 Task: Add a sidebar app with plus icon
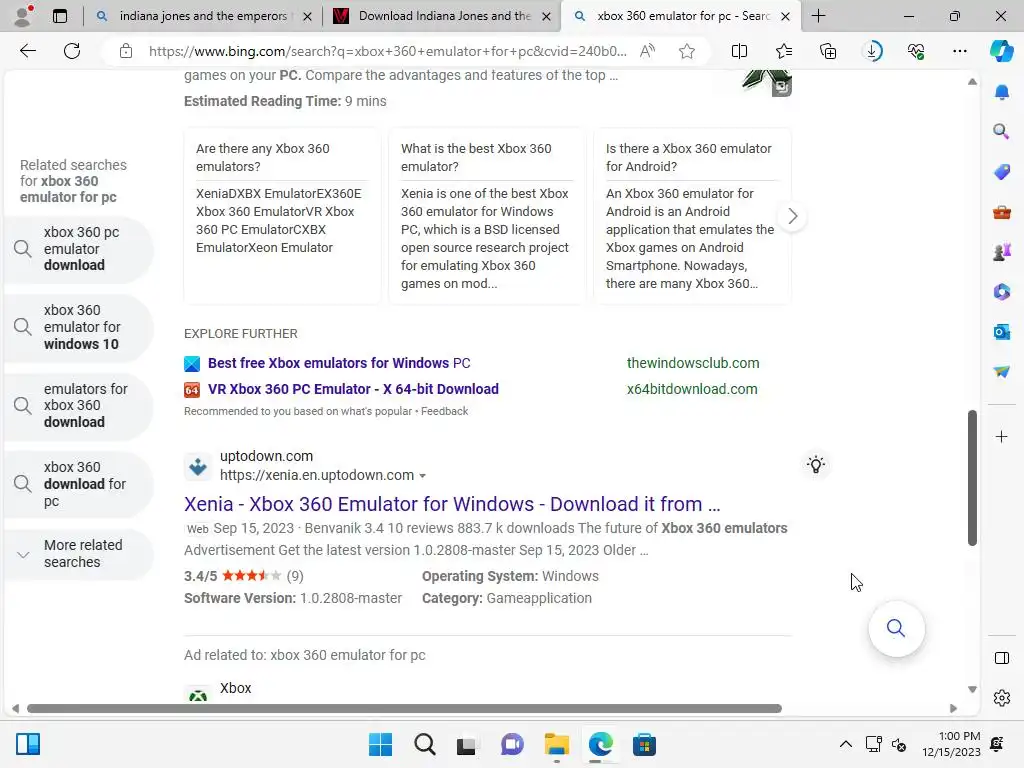coord(1002,436)
